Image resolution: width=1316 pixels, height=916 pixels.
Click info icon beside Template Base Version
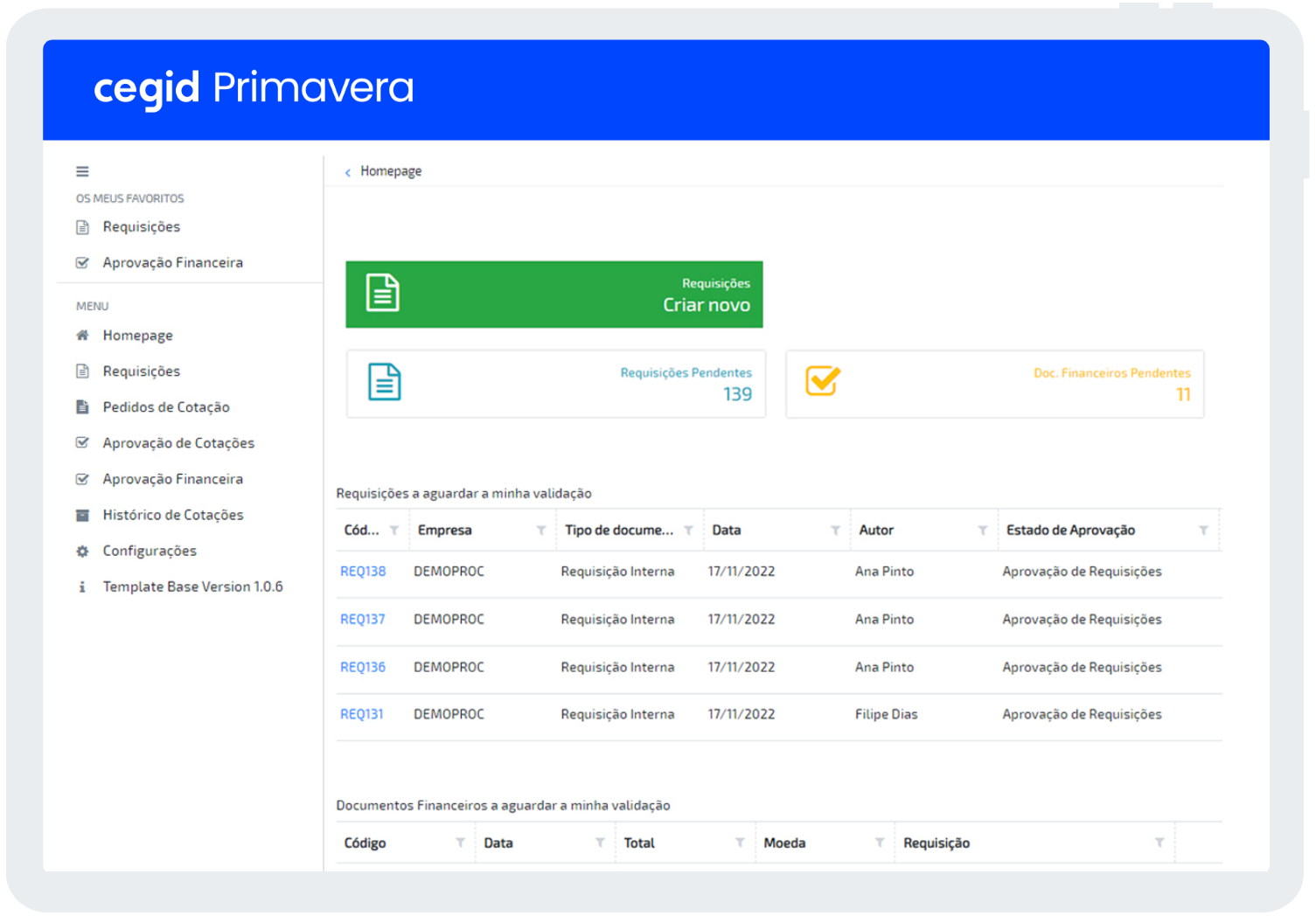(x=82, y=587)
